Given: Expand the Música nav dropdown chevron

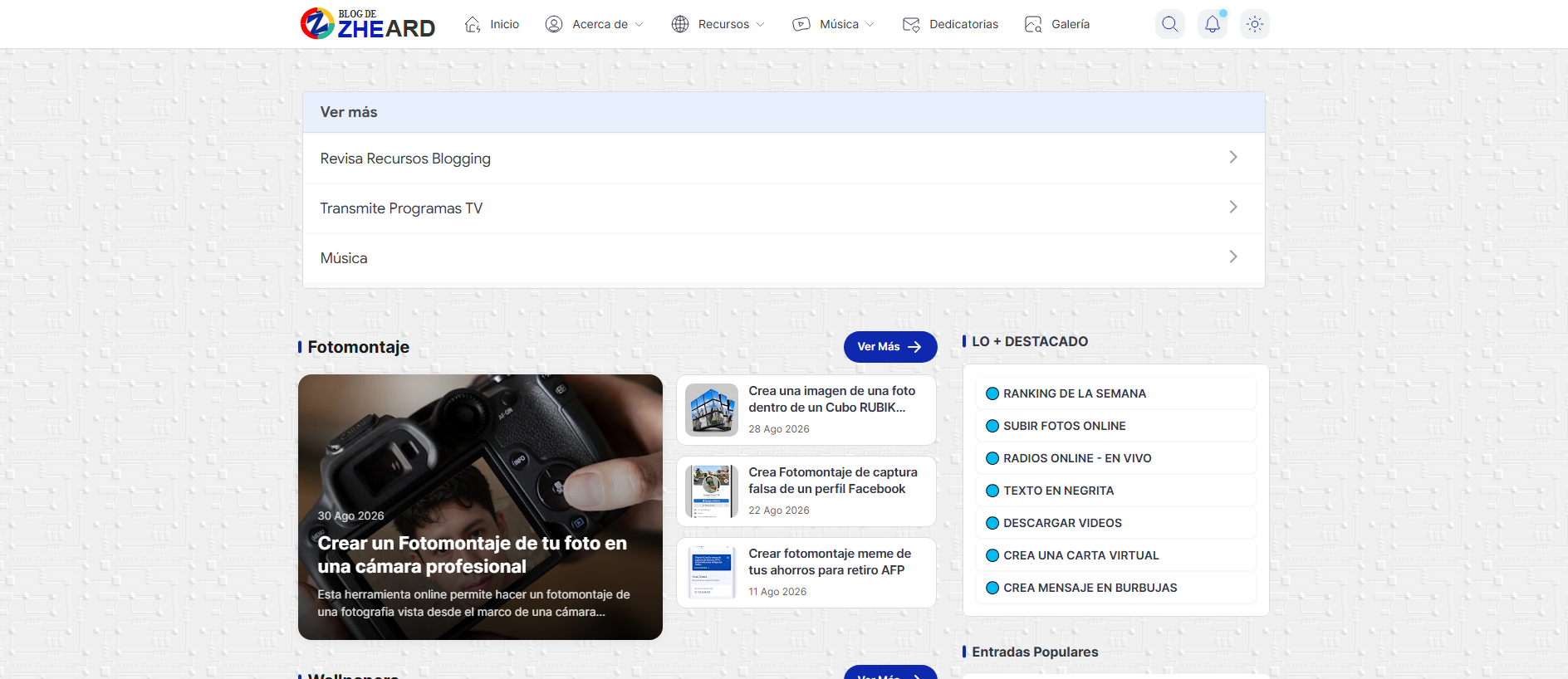Looking at the screenshot, I should point(870,25).
